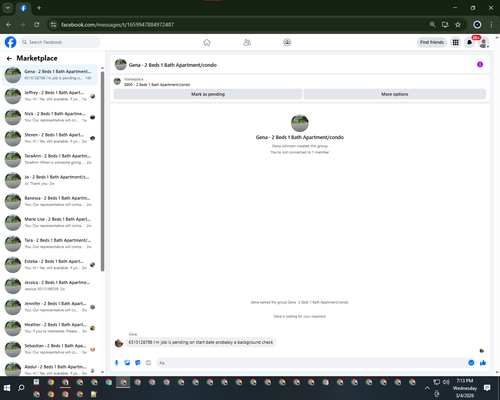Open Steven - 2 Beds 1 Bath conversation
Viewport: 500px width, 400px height.
(x=50, y=138)
